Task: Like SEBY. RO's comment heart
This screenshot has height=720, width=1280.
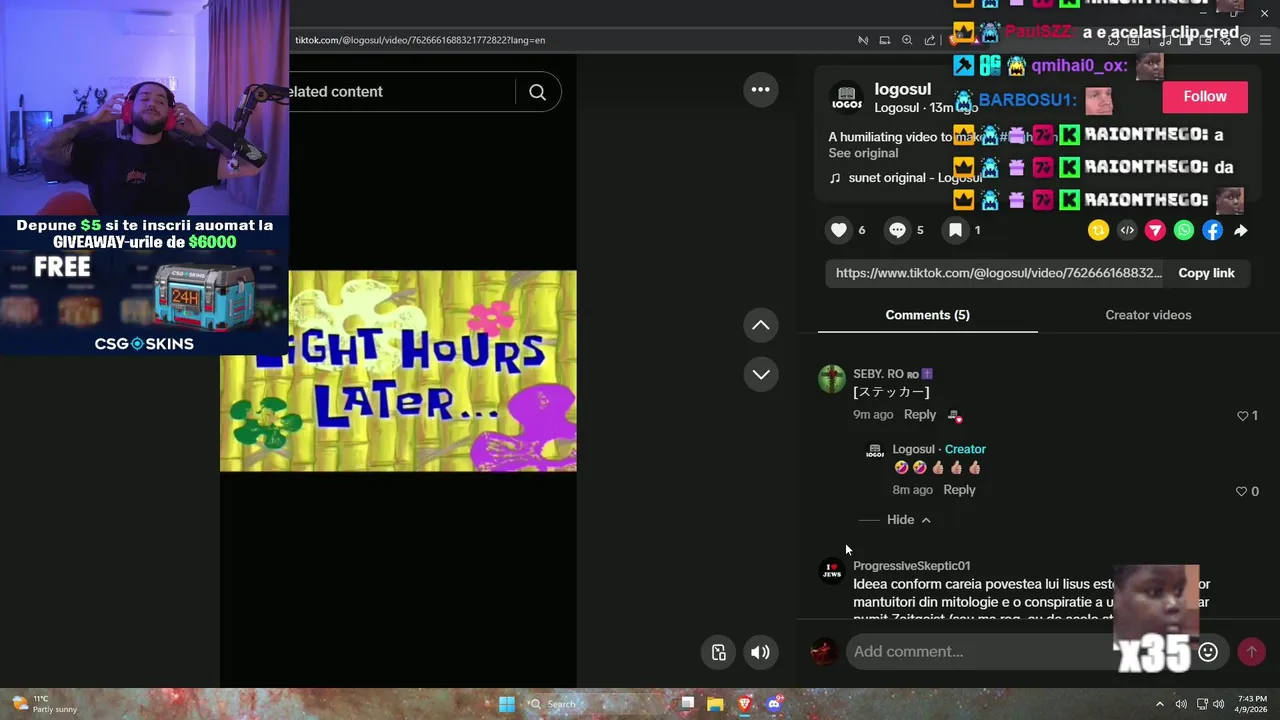Action: [x=1243, y=416]
